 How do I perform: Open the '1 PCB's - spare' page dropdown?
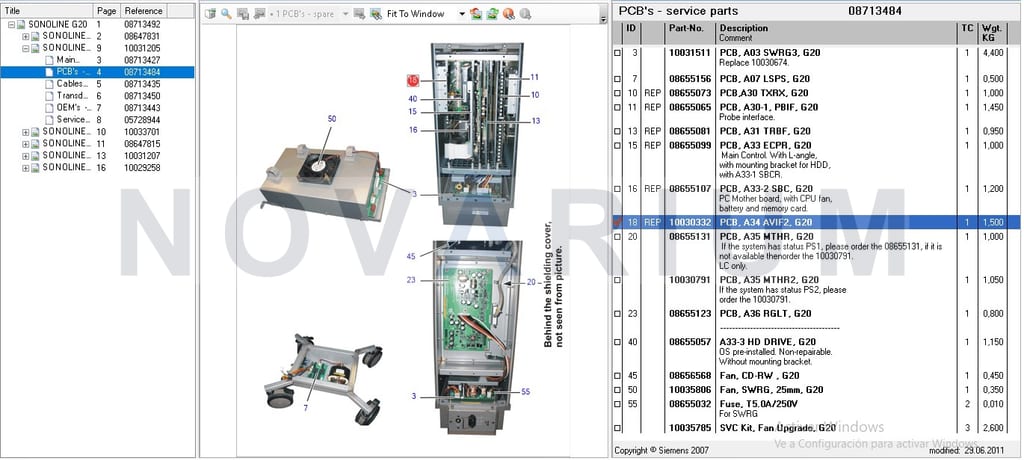pos(345,14)
